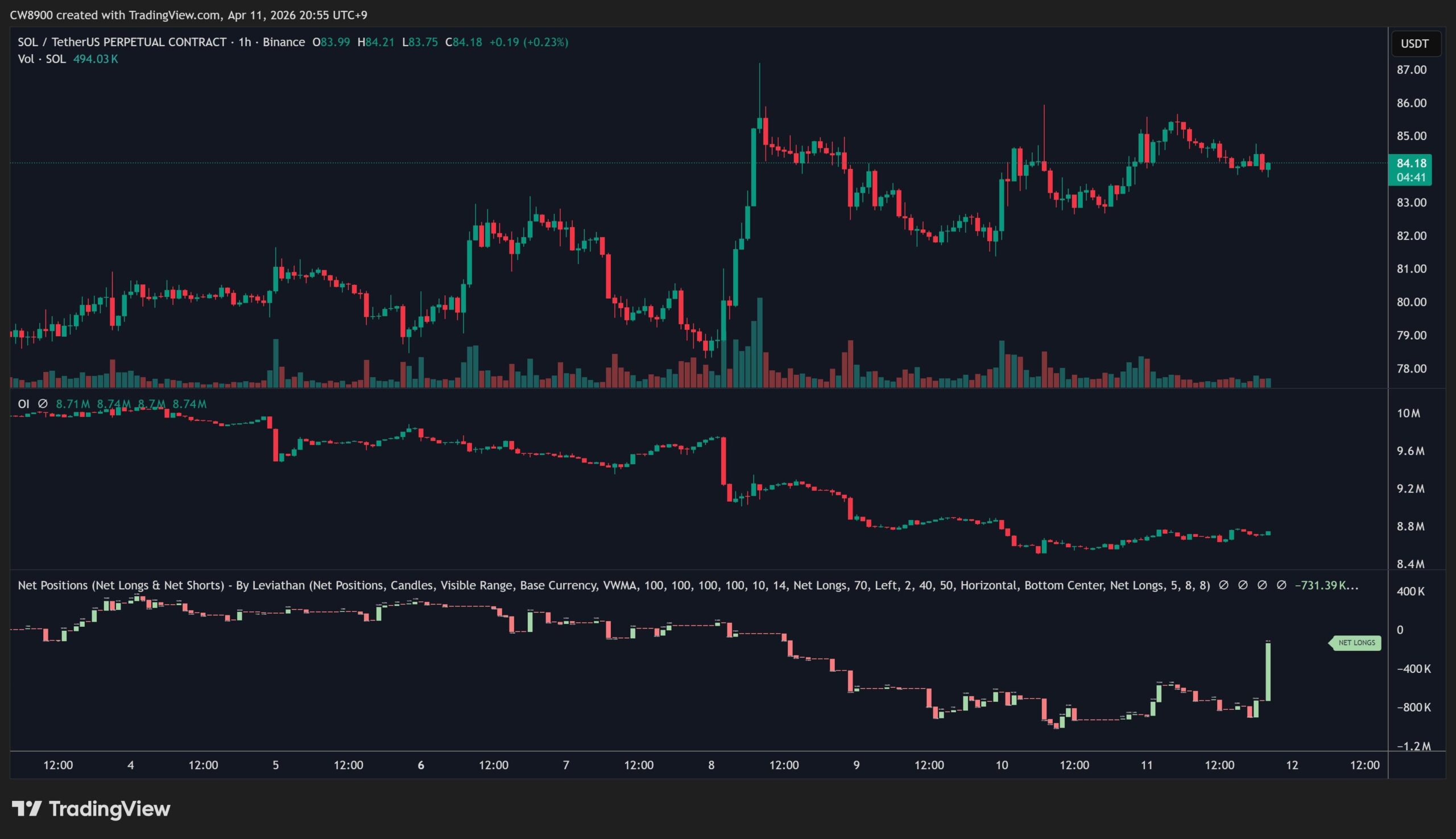The height and width of the screenshot is (839, 1456).
Task: Click the Binance exchange name in the legend
Action: pyautogui.click(x=284, y=42)
